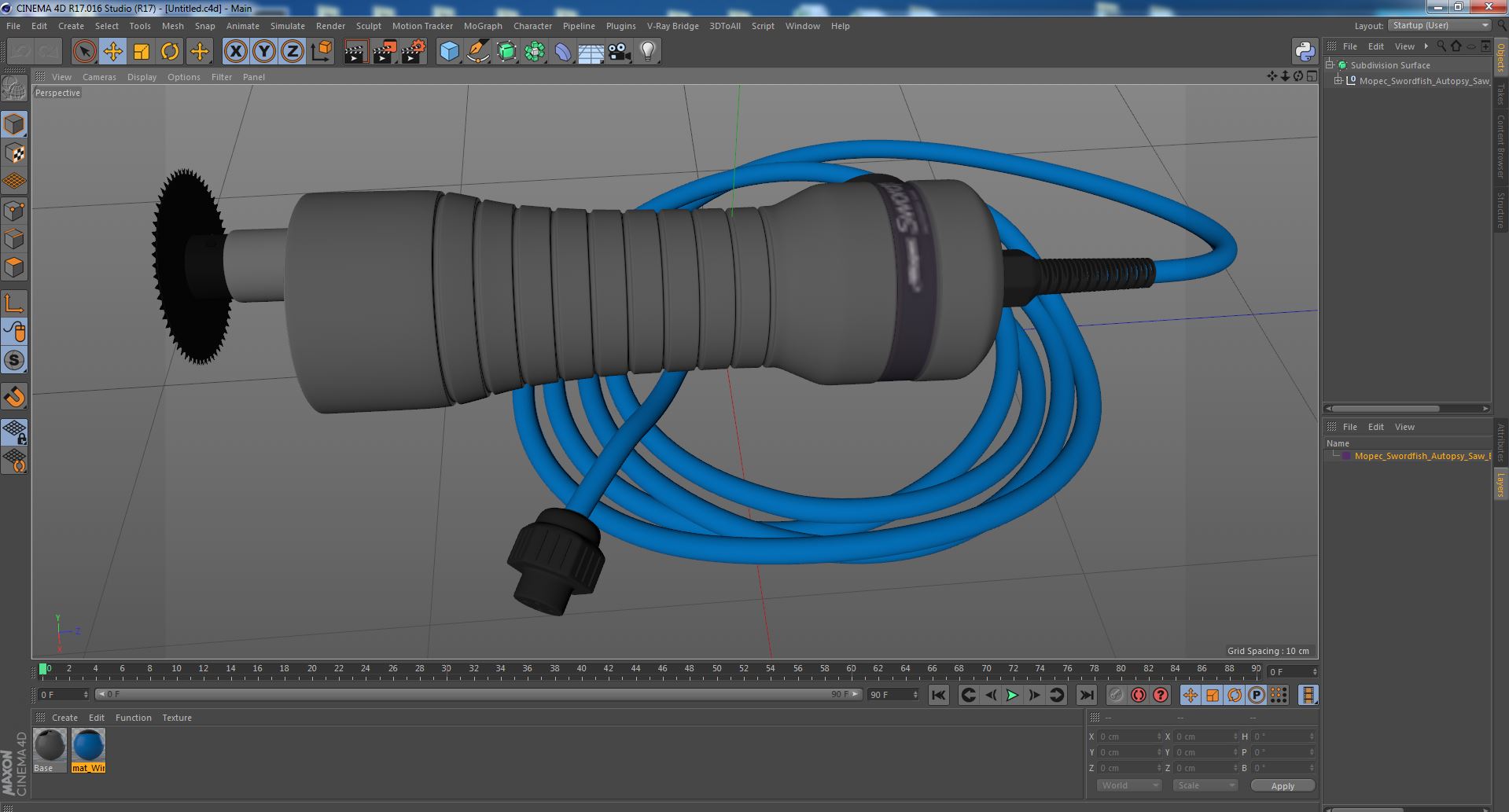Open the MoGraph menu
The width and height of the screenshot is (1509, 812).
(483, 26)
